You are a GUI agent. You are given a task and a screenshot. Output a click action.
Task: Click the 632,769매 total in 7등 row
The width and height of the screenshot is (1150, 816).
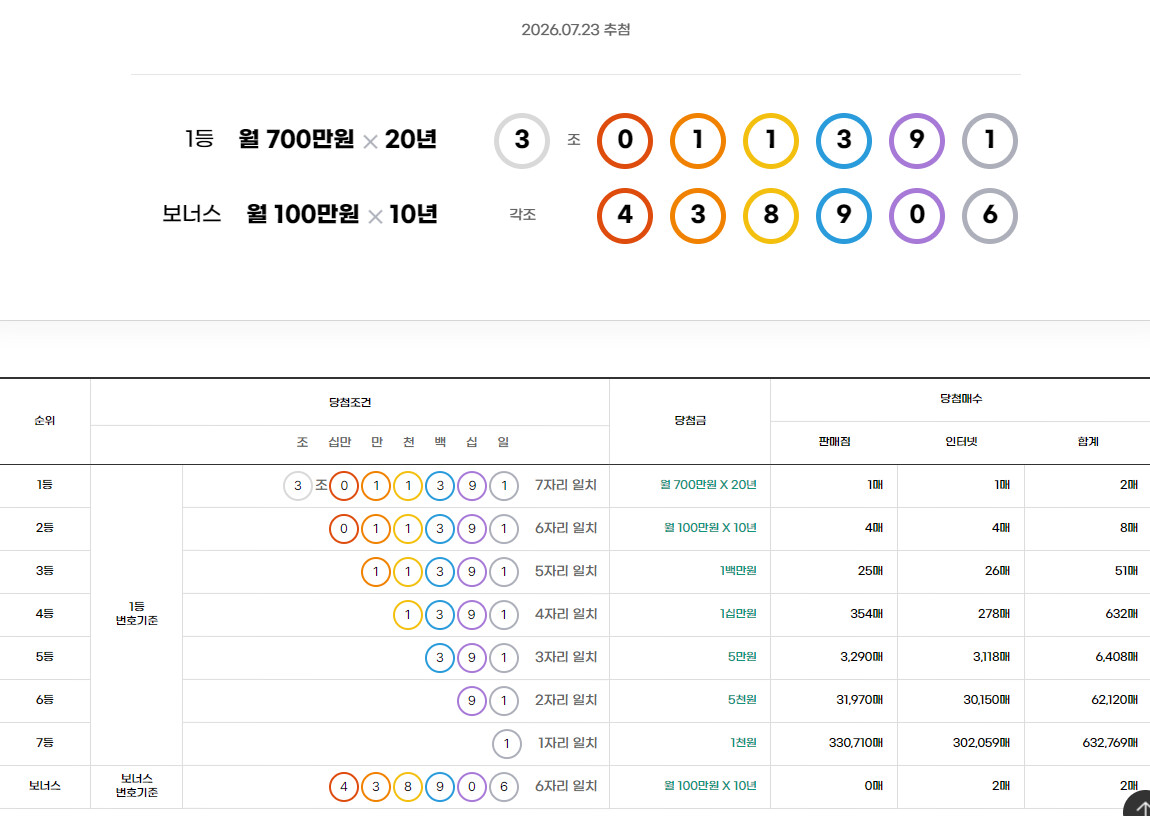coord(1110,743)
